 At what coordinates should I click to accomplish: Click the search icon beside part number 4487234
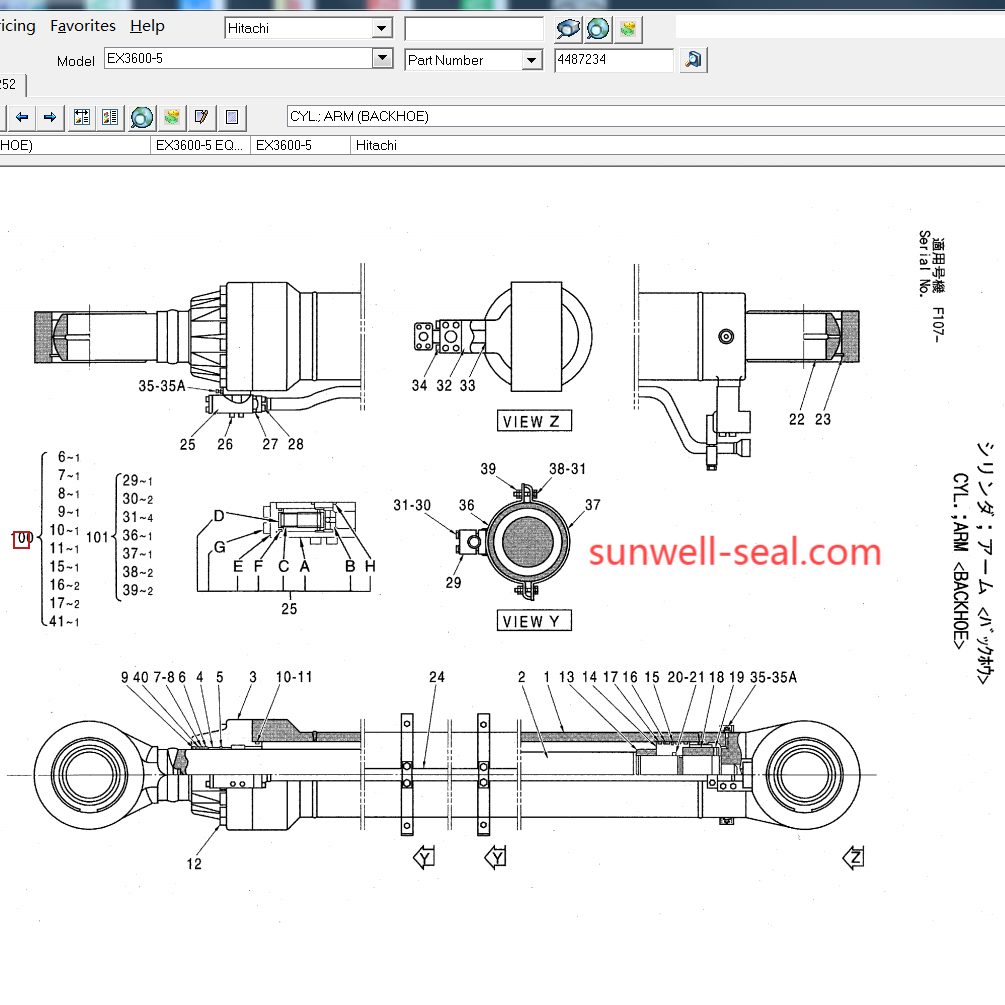(692, 60)
